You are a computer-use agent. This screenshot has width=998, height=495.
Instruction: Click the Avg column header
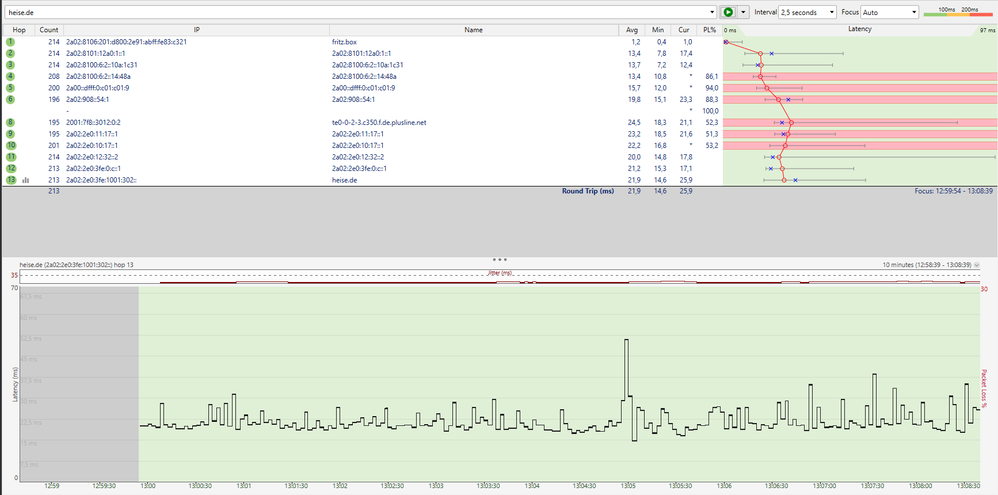631,30
